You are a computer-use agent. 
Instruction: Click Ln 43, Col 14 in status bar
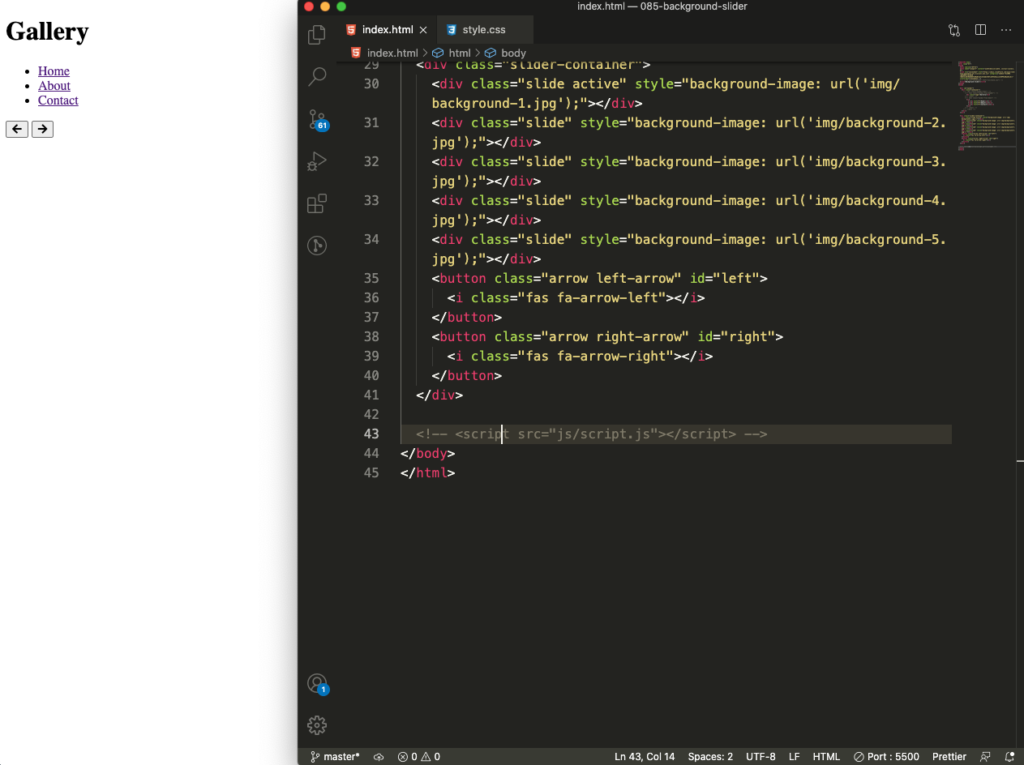pyautogui.click(x=645, y=757)
